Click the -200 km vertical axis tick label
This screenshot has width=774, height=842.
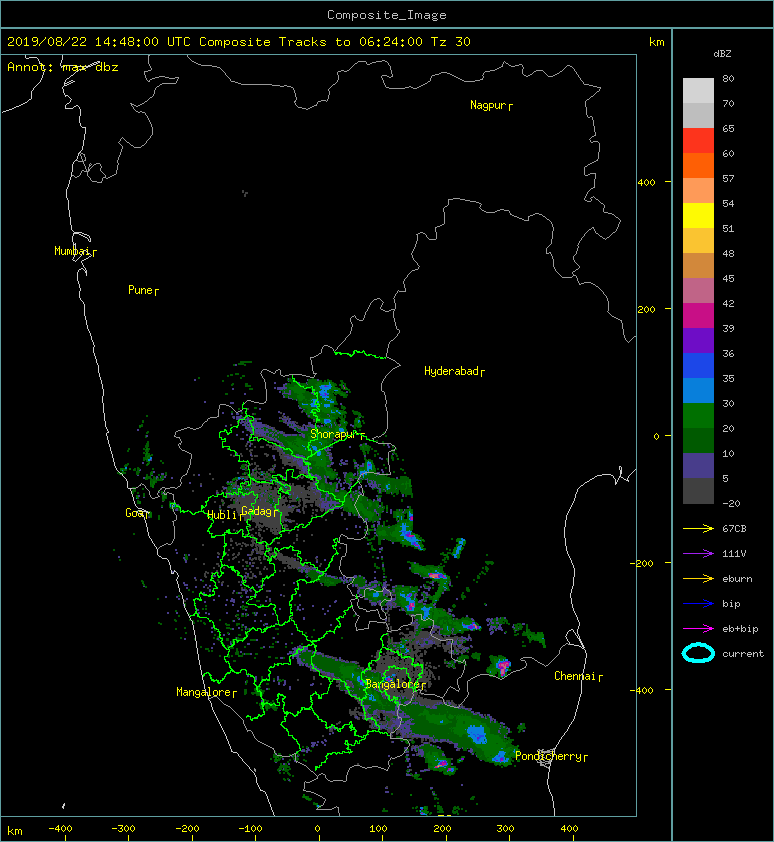click(643, 563)
